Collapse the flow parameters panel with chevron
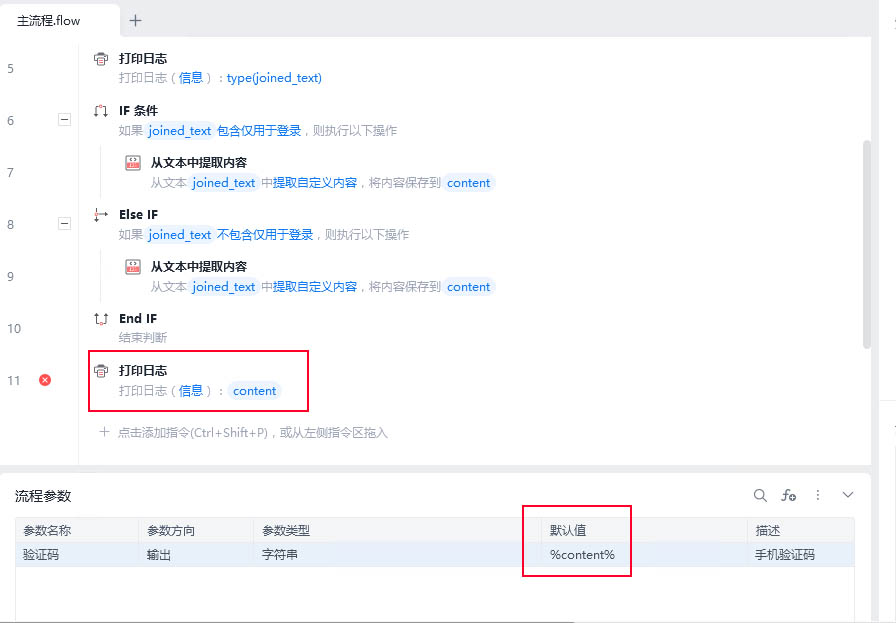The image size is (896, 623). [x=848, y=495]
